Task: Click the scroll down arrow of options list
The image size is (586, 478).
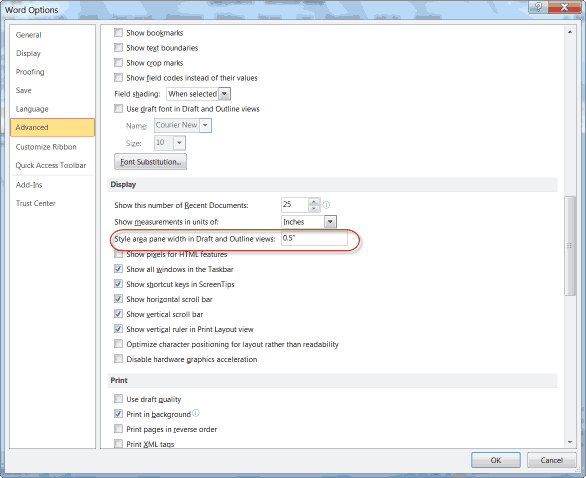Action: point(570,442)
